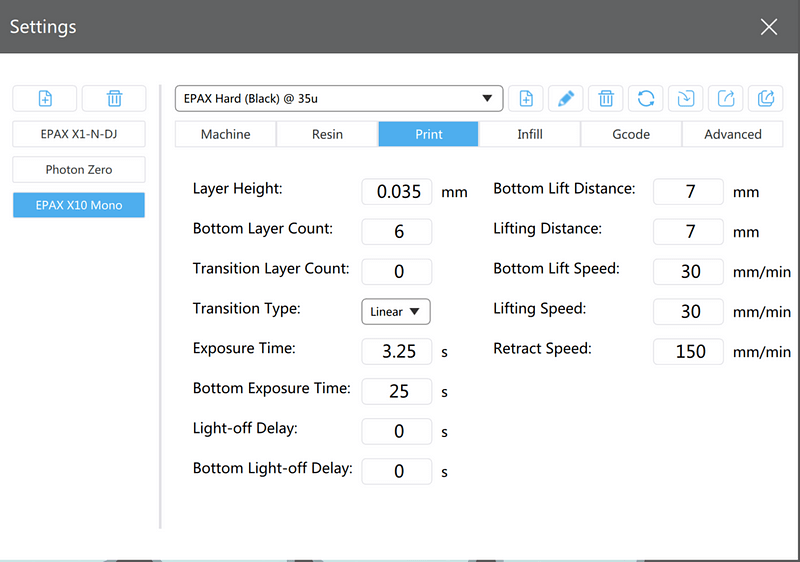Open the Infill tab
The height and width of the screenshot is (562, 800).
pos(530,134)
